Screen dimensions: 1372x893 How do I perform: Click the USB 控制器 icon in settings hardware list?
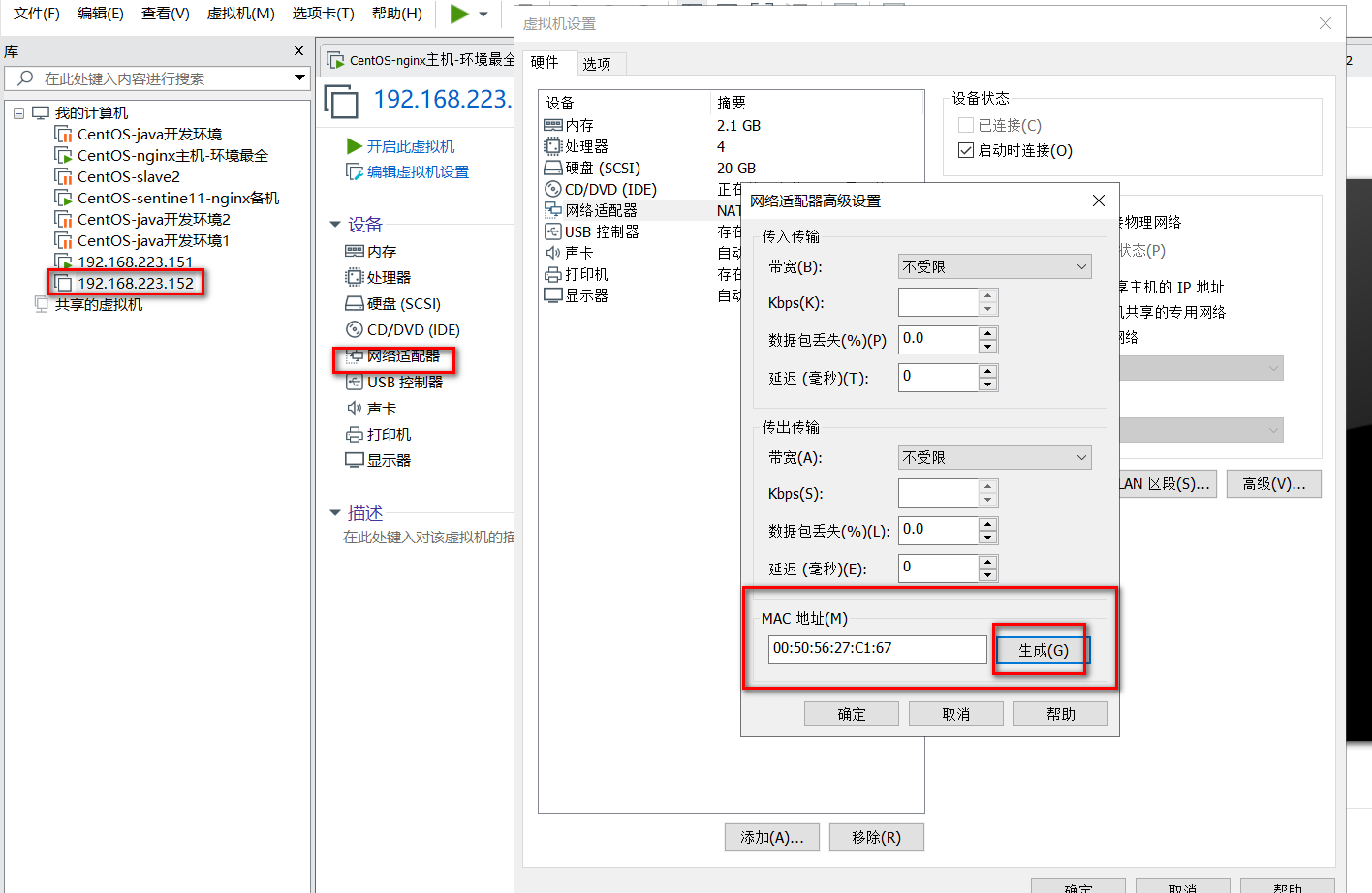pyautogui.click(x=553, y=231)
